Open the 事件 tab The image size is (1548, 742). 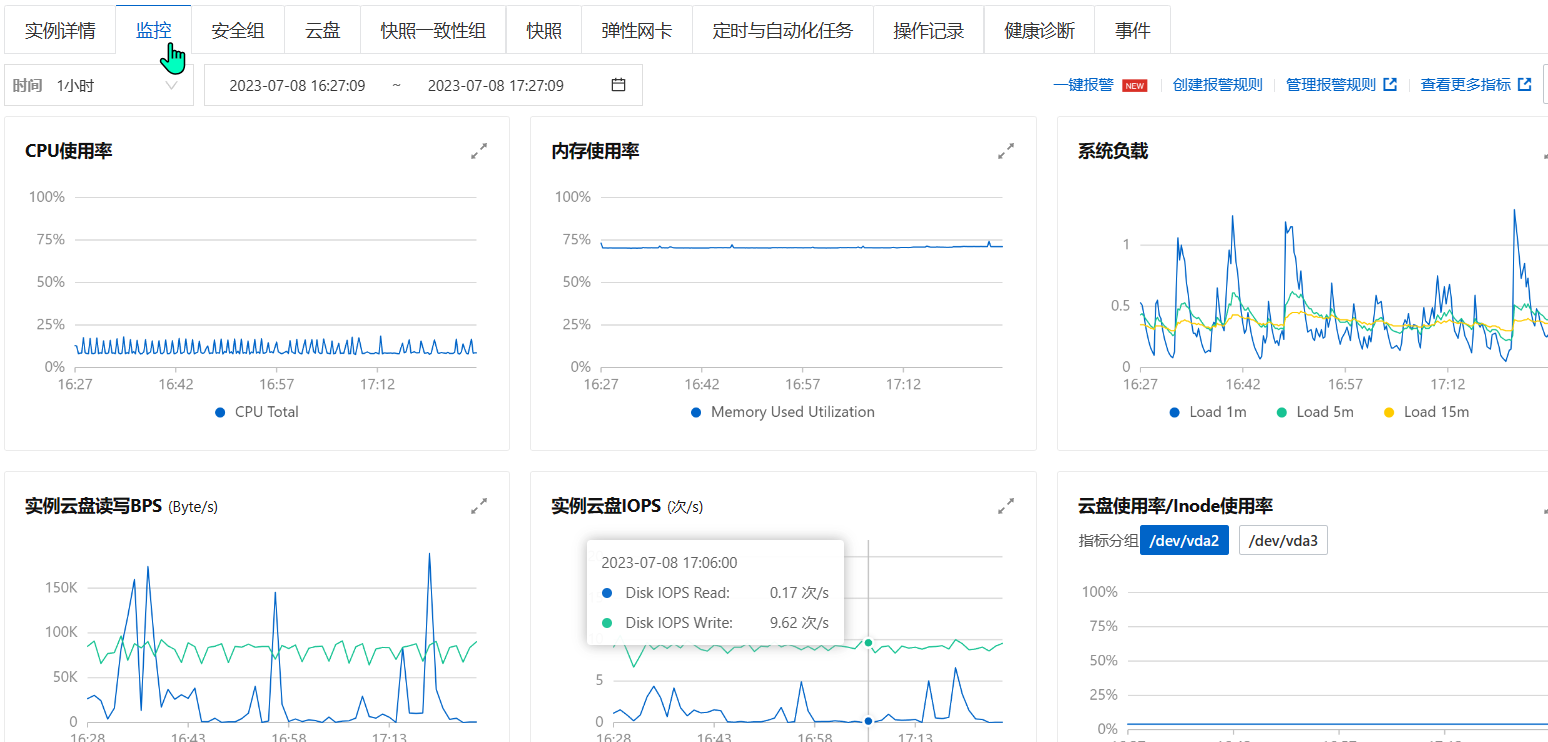(x=1133, y=31)
